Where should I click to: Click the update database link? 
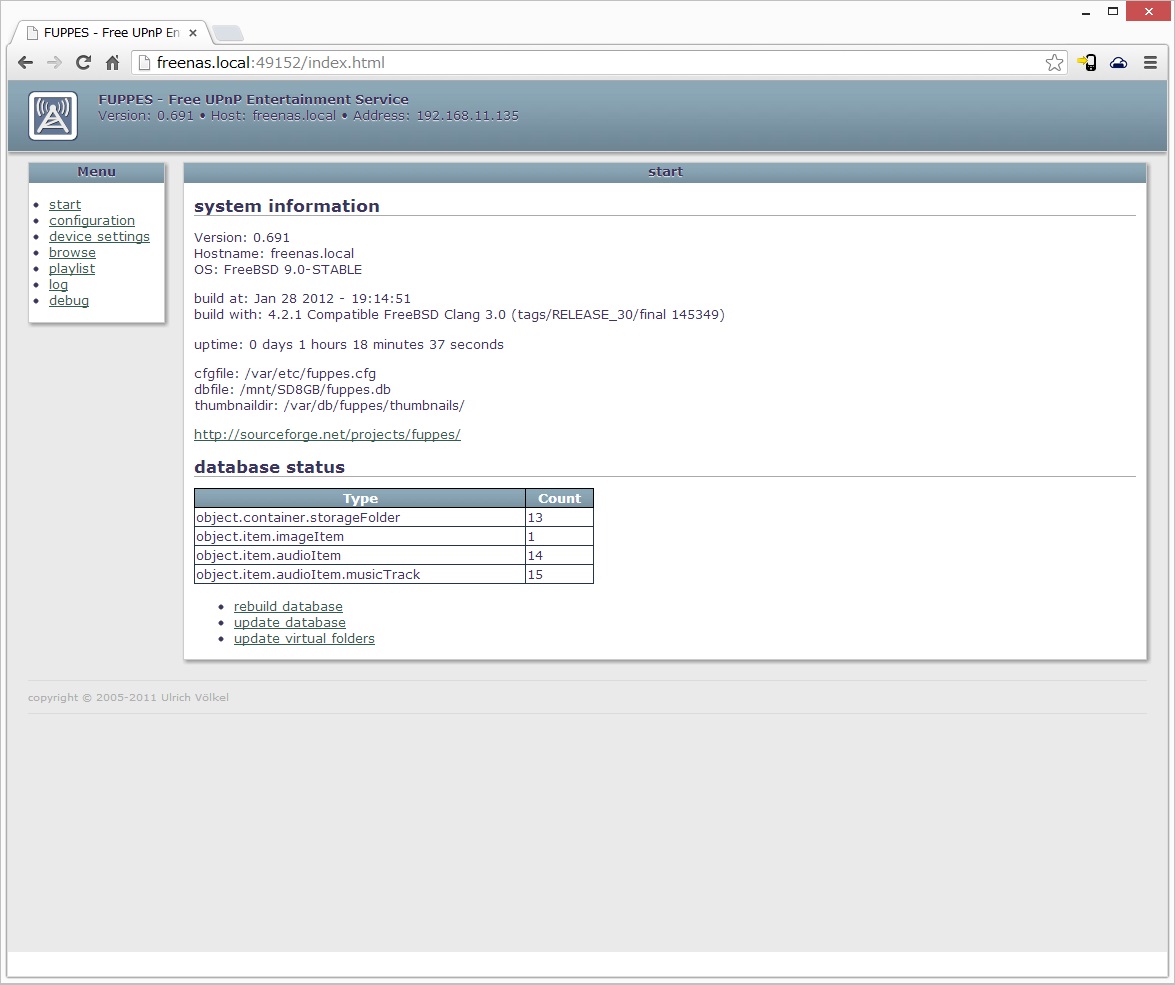[290, 623]
